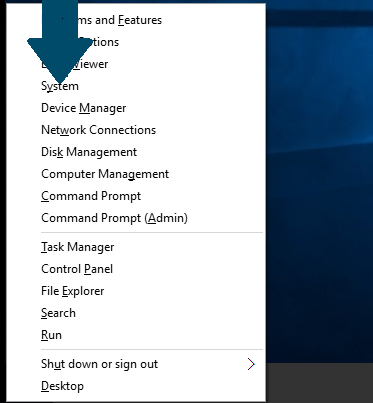Viewport: 373px width, 403px height.
Task: Launch Command Prompt (Admin)
Action: pos(114,218)
